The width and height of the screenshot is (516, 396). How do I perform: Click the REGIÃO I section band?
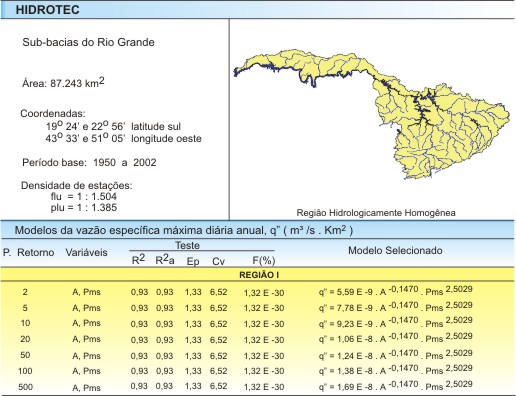[257, 275]
